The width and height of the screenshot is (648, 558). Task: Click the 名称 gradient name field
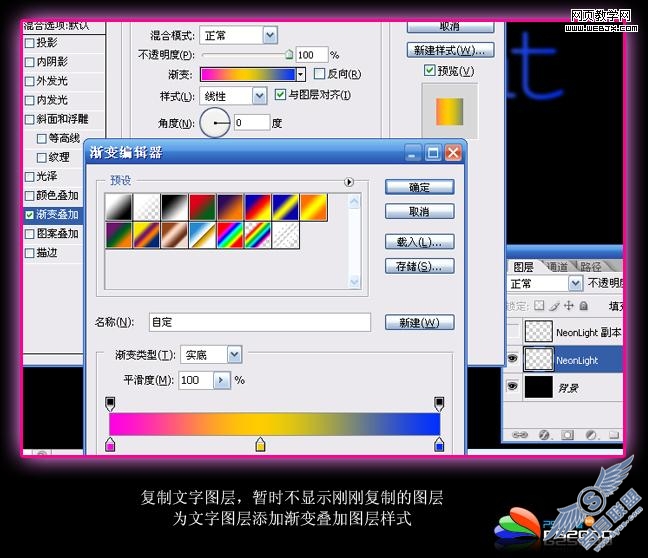[260, 322]
